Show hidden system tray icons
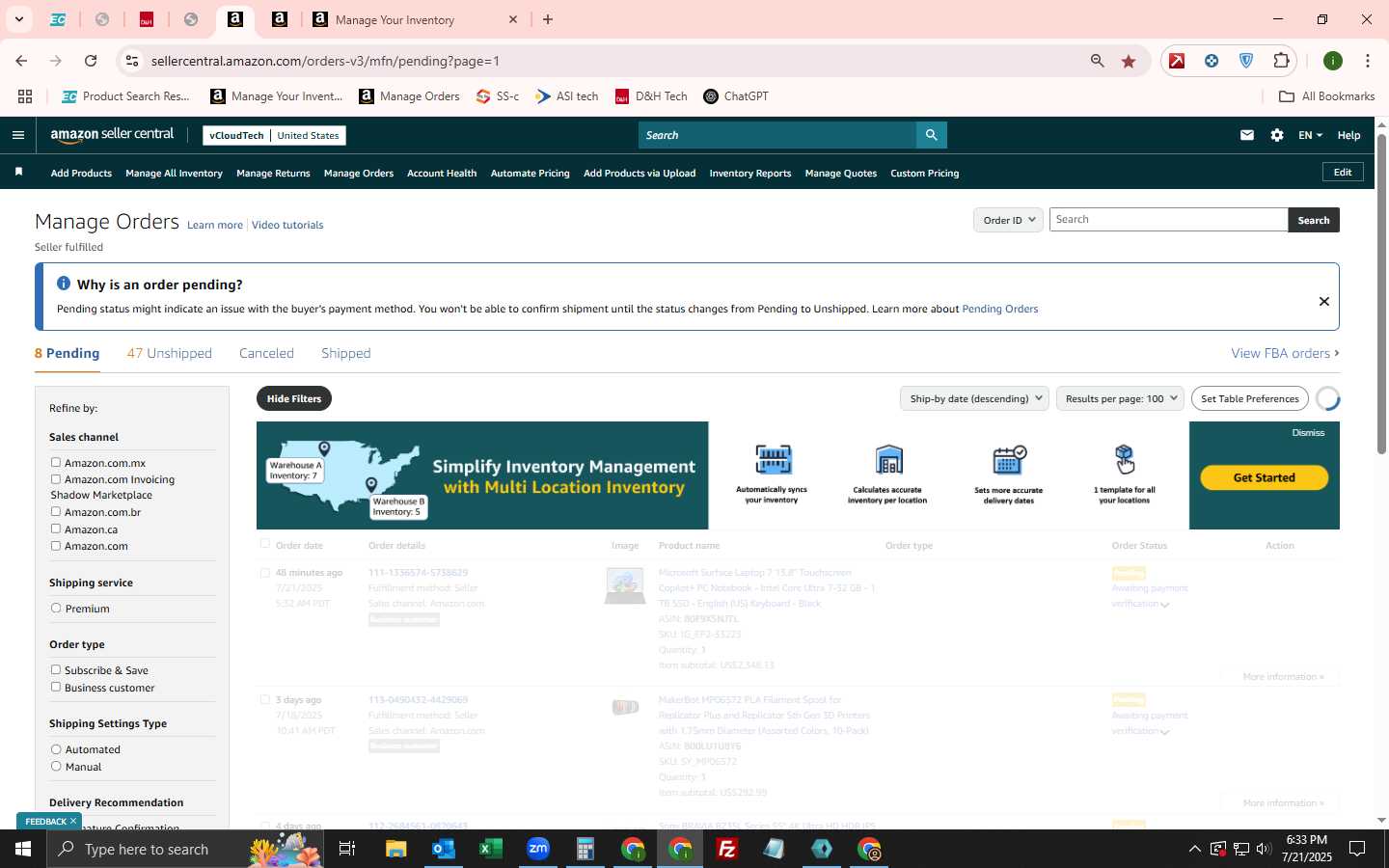Screen dimensions: 1389x868 tap(1194, 849)
